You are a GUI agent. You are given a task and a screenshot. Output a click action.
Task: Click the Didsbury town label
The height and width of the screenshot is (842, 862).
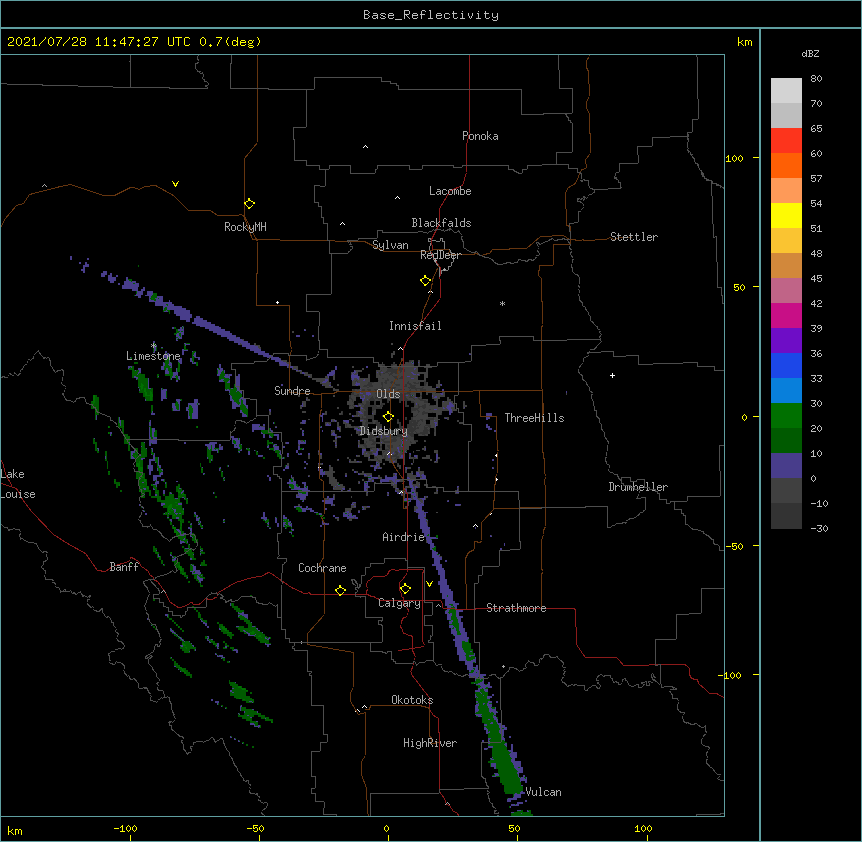(383, 431)
